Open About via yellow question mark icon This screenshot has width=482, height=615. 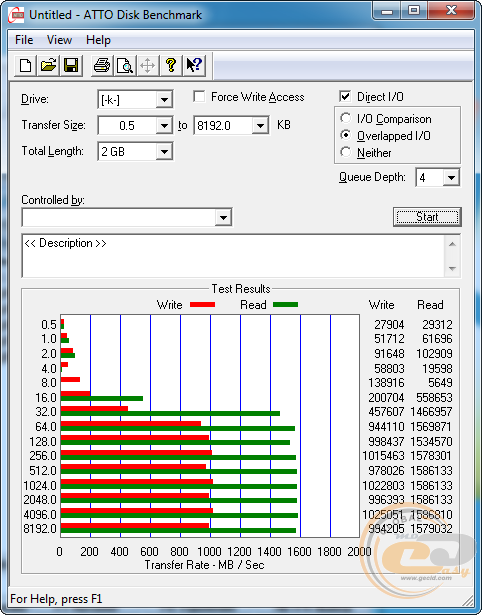coord(171,65)
